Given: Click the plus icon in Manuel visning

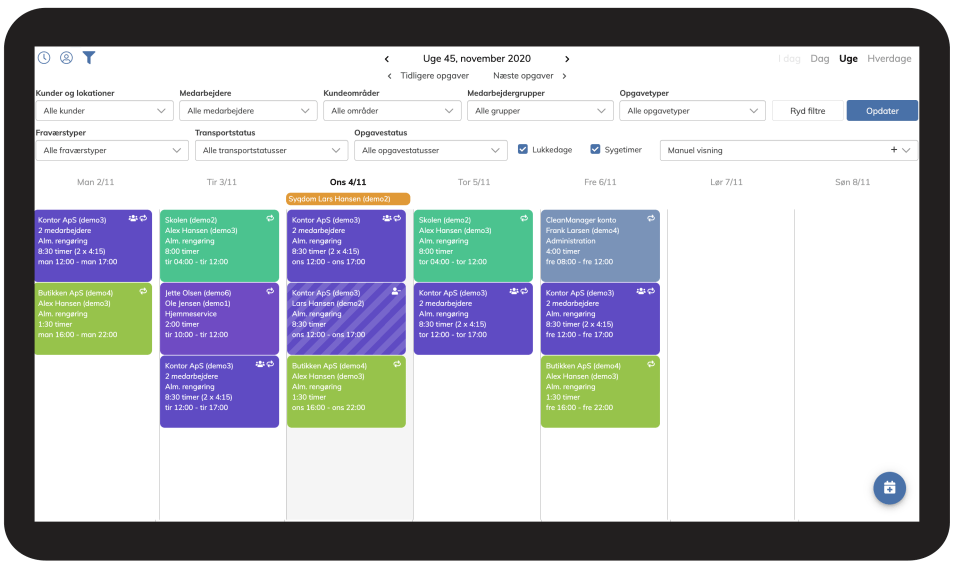Looking at the screenshot, I should click(x=893, y=150).
